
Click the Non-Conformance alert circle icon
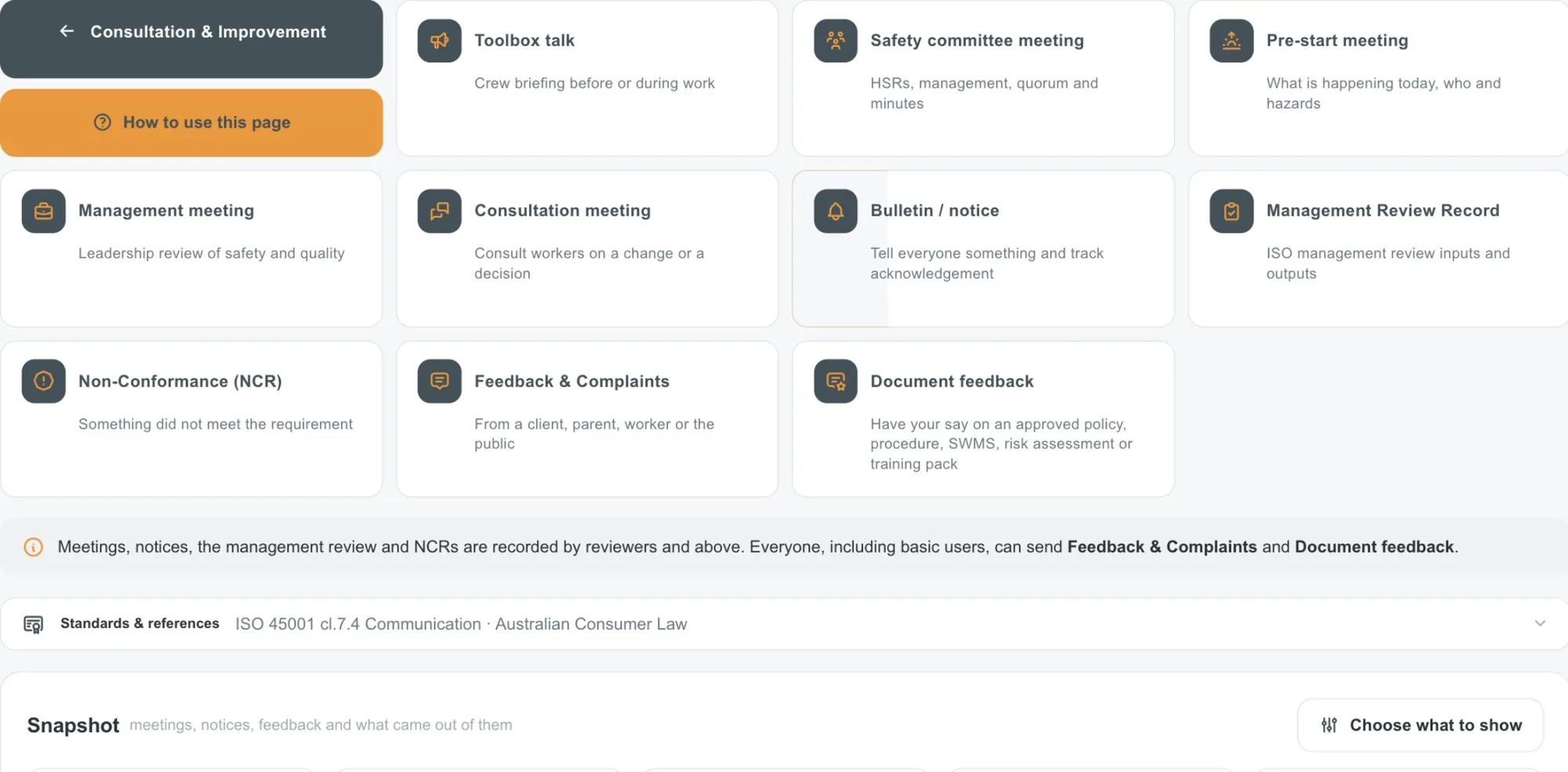click(x=43, y=381)
